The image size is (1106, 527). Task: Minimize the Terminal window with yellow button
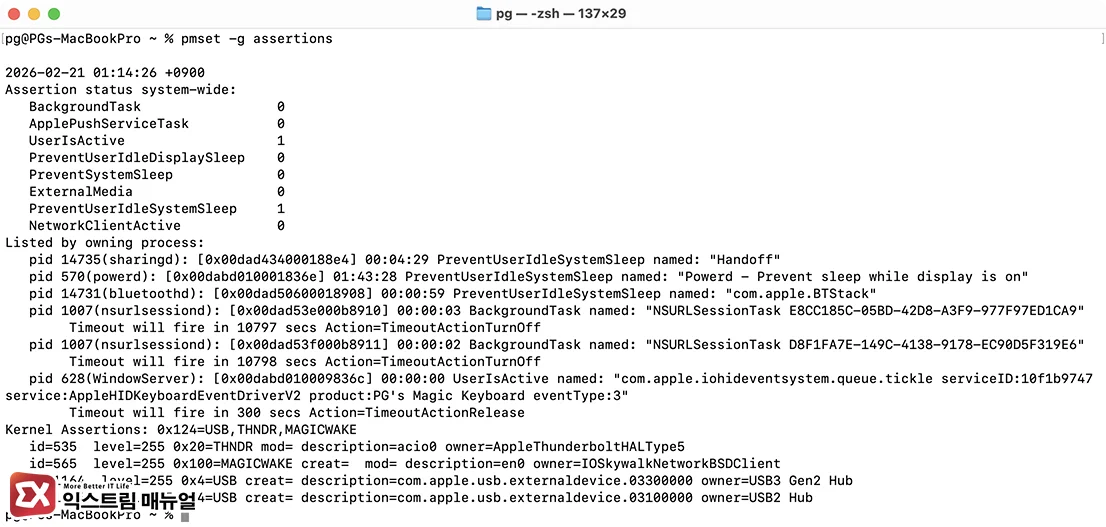(34, 14)
